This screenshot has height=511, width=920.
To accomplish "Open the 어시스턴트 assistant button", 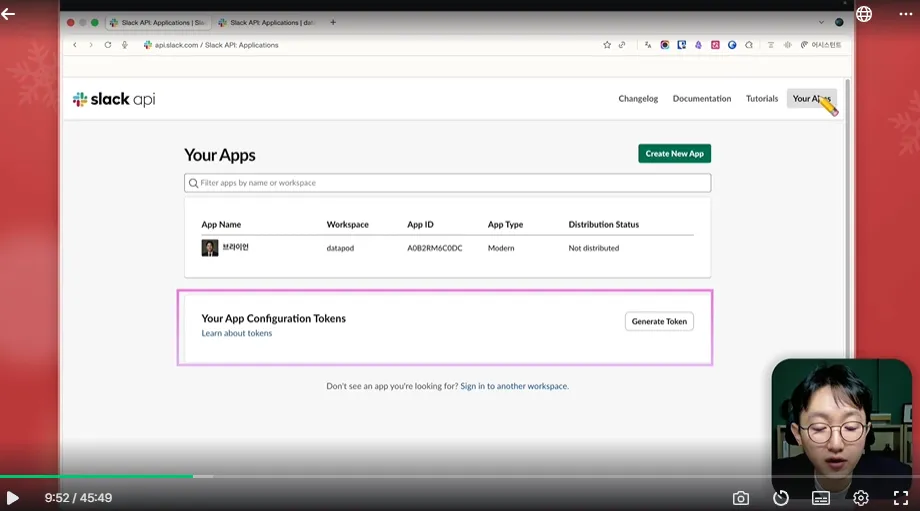I will [x=821, y=45].
